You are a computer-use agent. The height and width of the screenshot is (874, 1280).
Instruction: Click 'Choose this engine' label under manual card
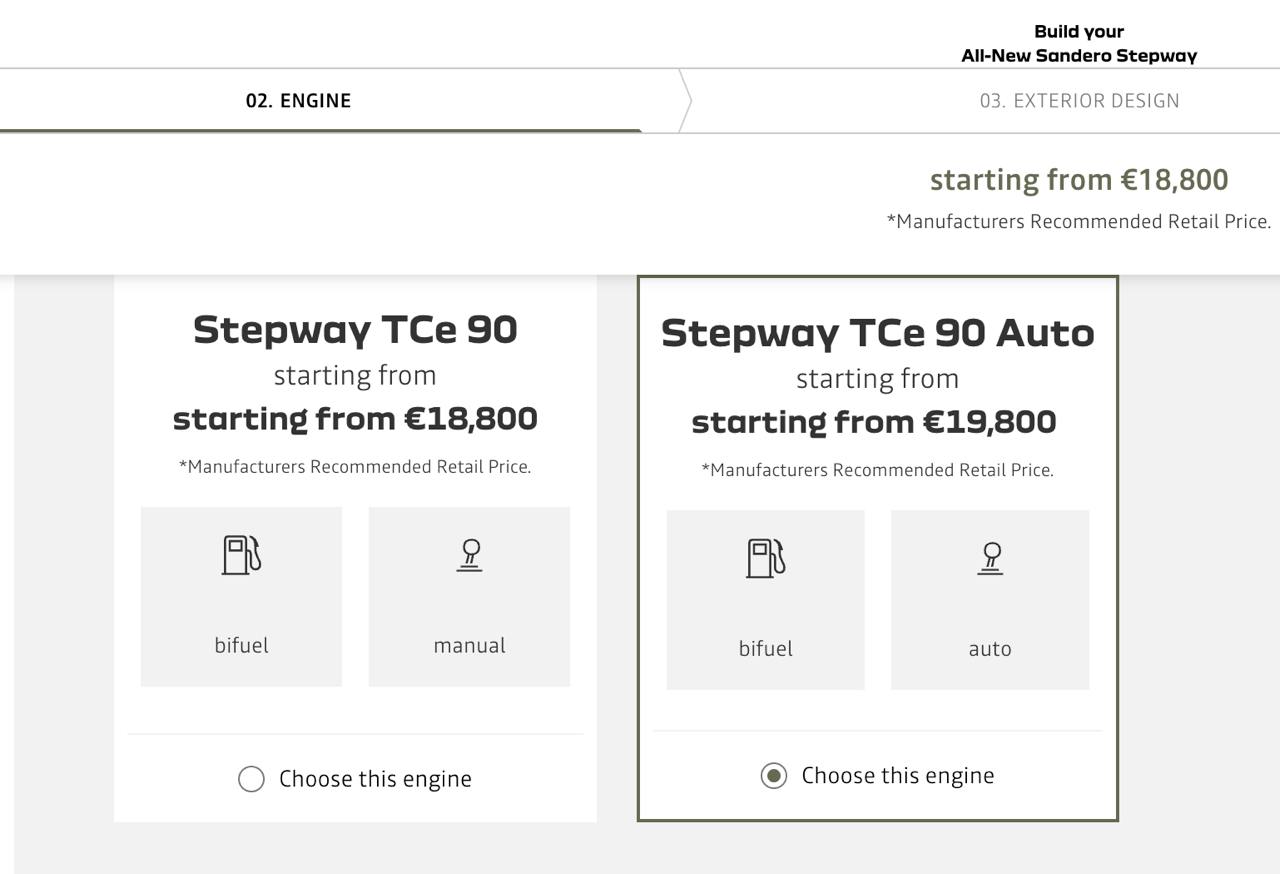375,779
